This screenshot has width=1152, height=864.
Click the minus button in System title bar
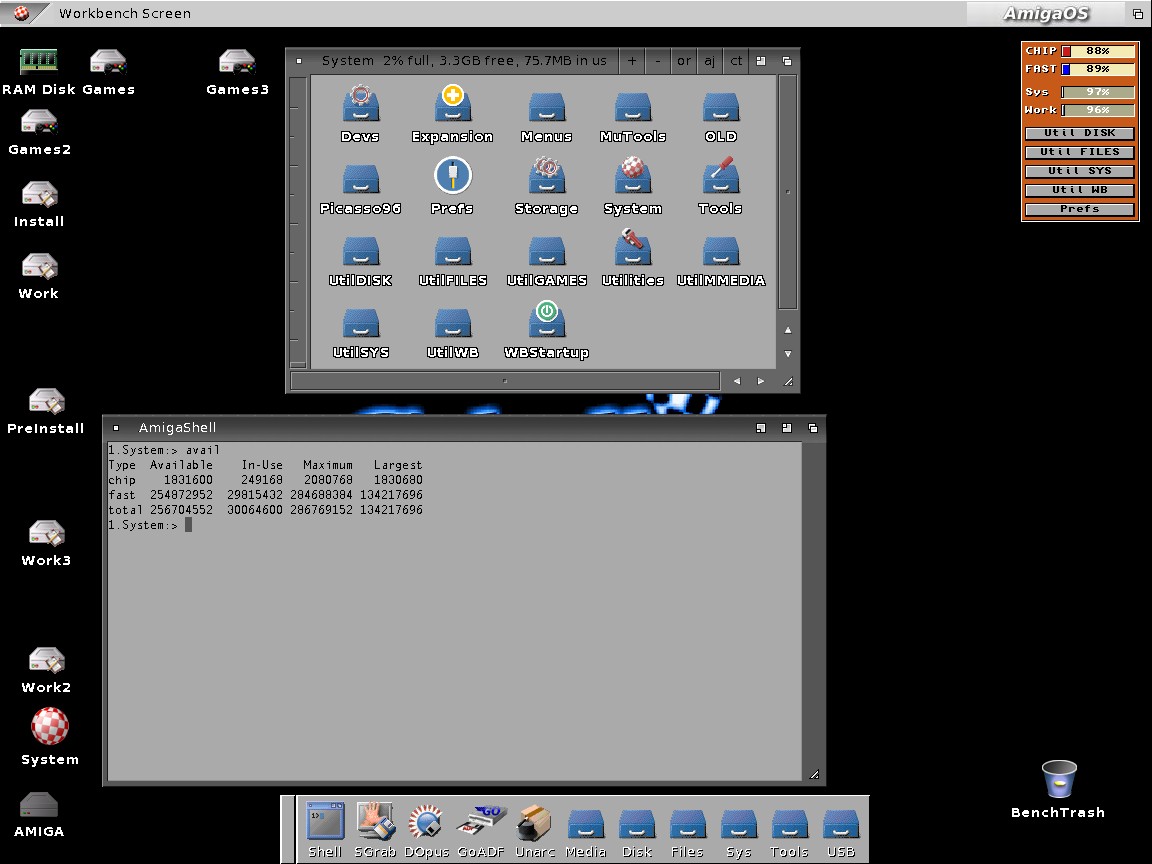pos(658,61)
